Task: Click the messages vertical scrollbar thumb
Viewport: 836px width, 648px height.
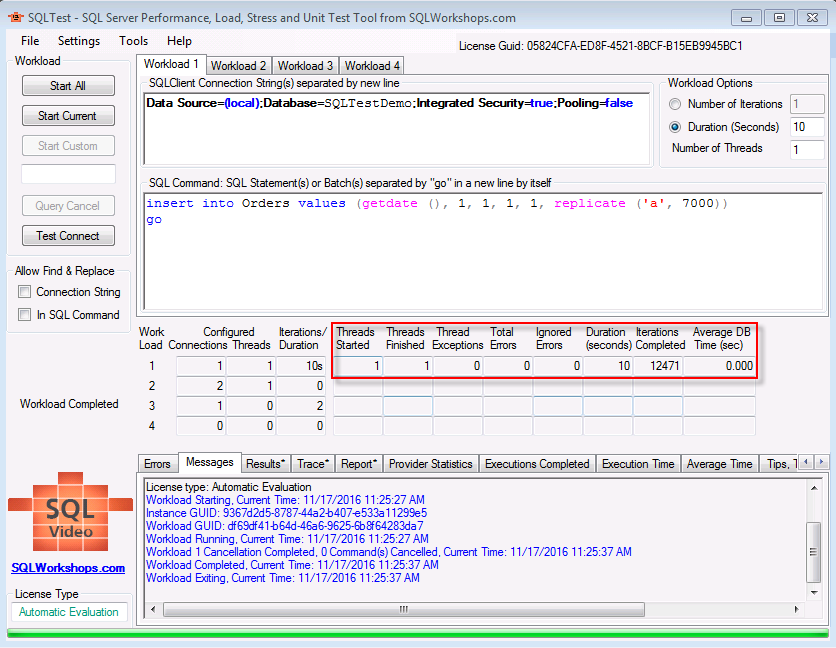Action: tap(814, 553)
